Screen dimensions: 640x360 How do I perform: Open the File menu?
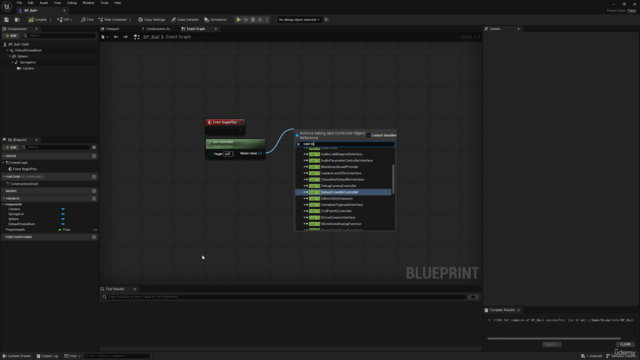coord(19,3)
